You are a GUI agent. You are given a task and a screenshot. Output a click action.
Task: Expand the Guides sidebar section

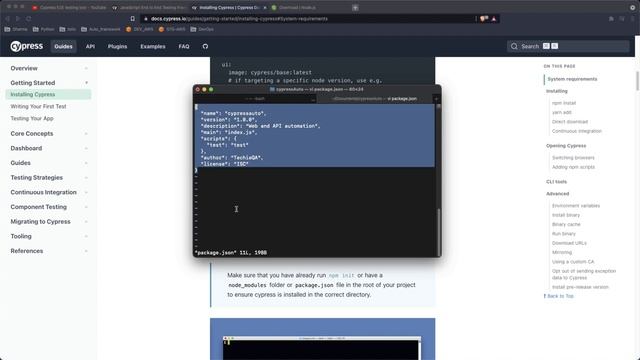pyautogui.click(x=49, y=163)
